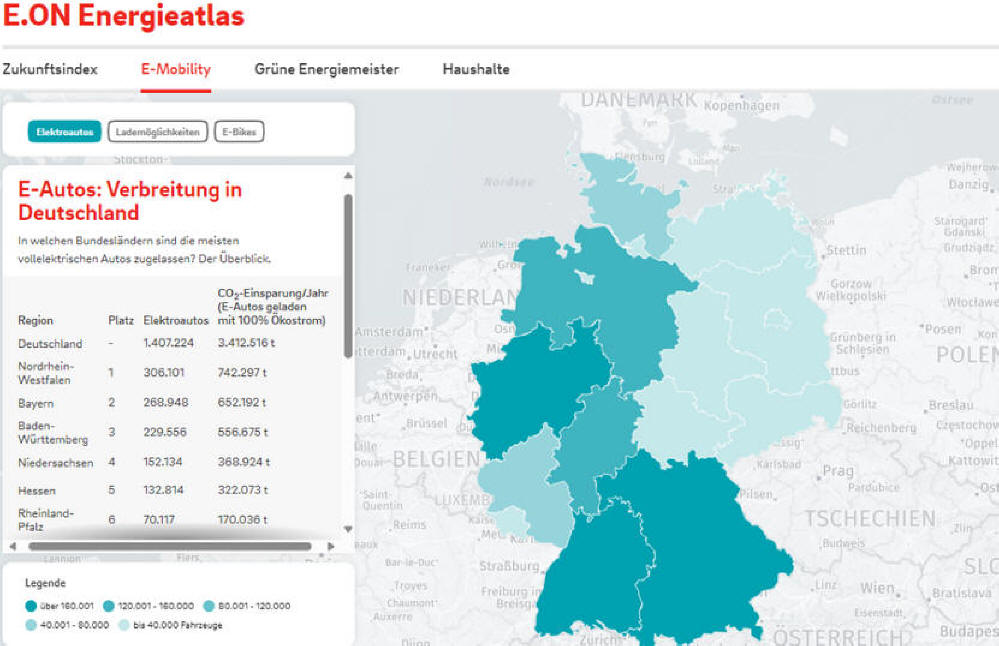Viewport: 999px width, 646px height.
Task: Select the Baden-Württemberg table row
Action: tap(173, 432)
